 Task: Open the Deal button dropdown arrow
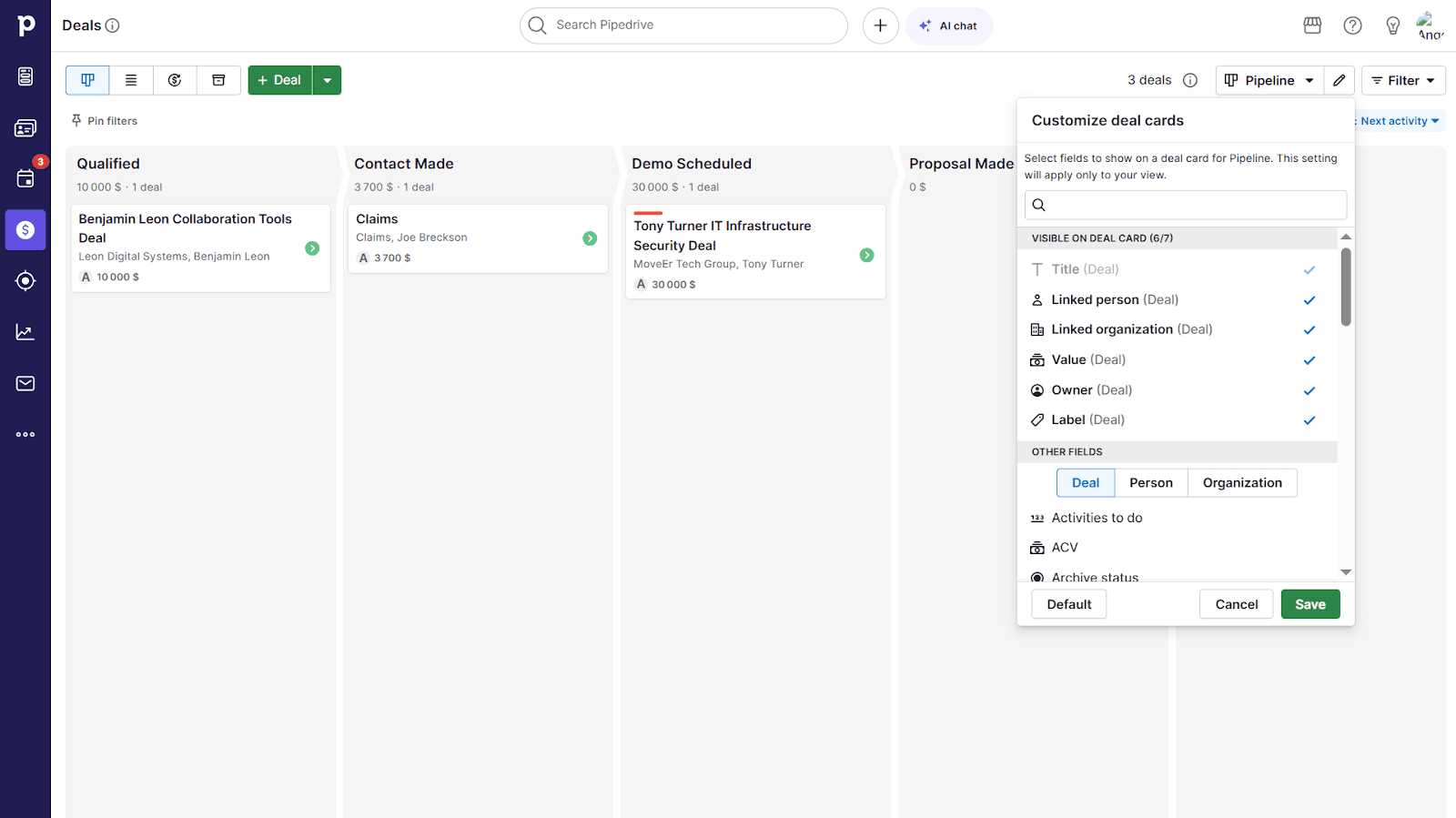(327, 80)
